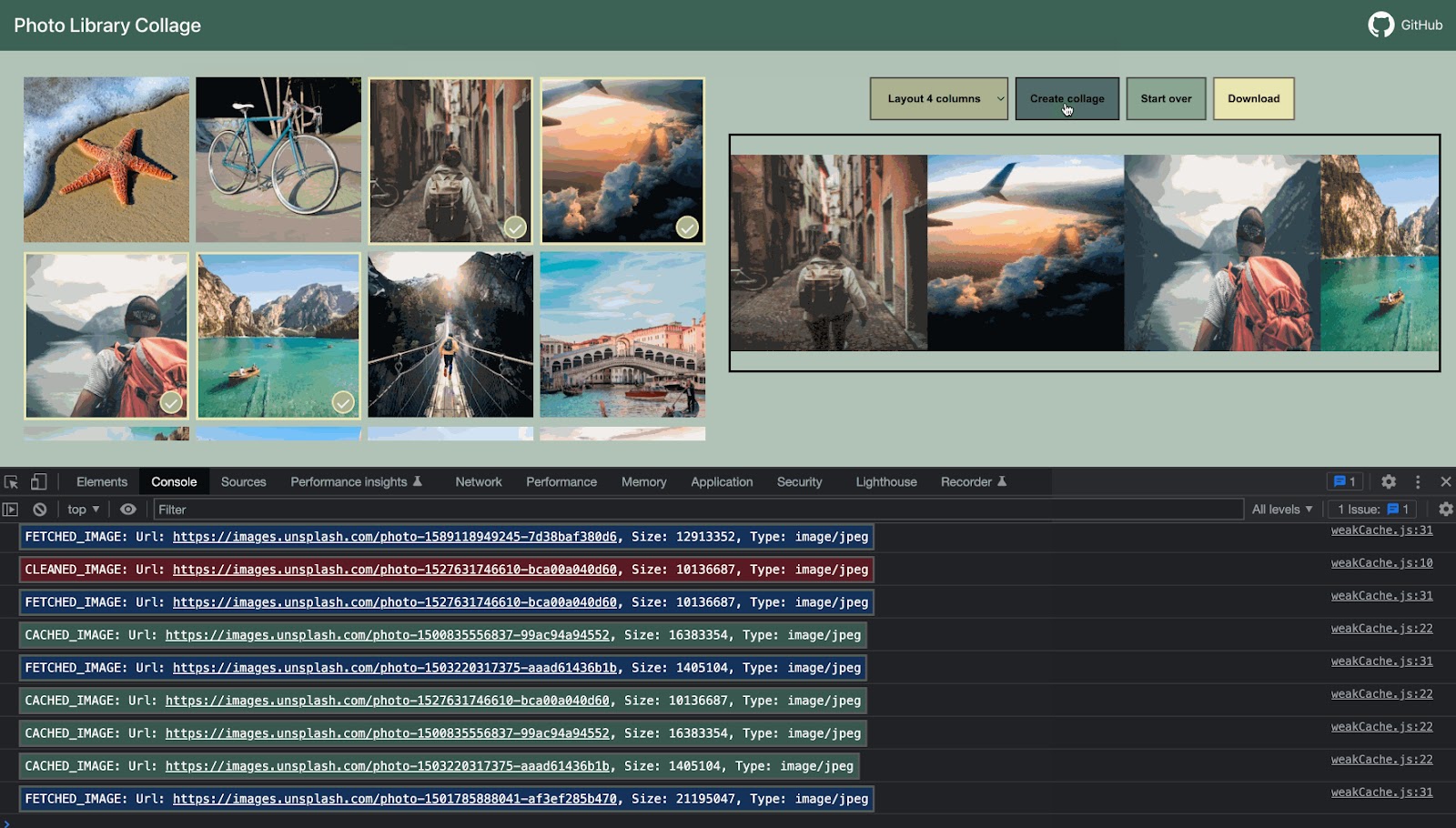Screen dimensions: 1456x828
Task: Show the console sidebar icon
Action: 11,510
